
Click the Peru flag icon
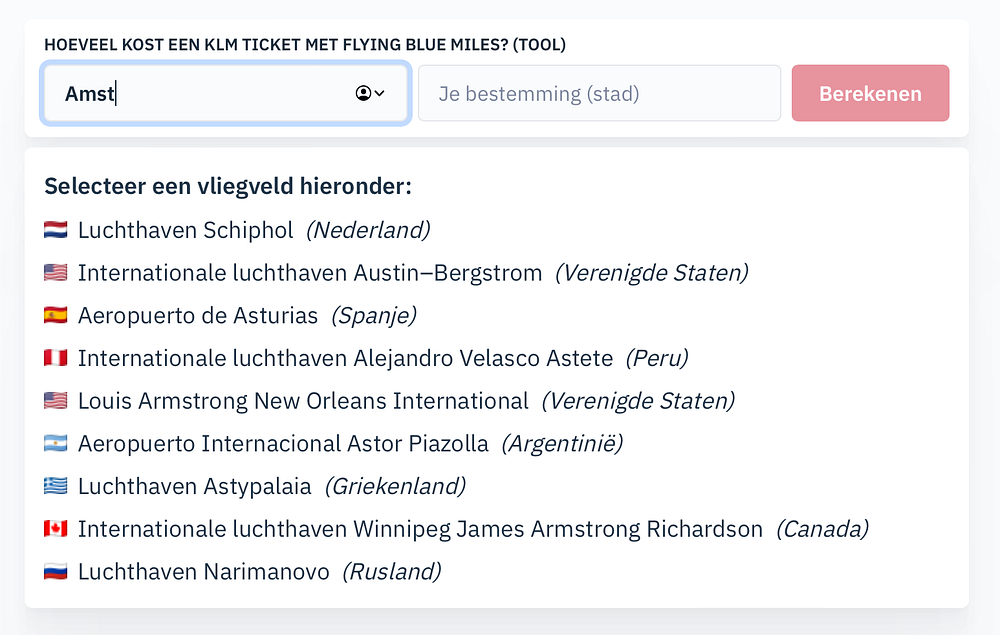[55, 358]
